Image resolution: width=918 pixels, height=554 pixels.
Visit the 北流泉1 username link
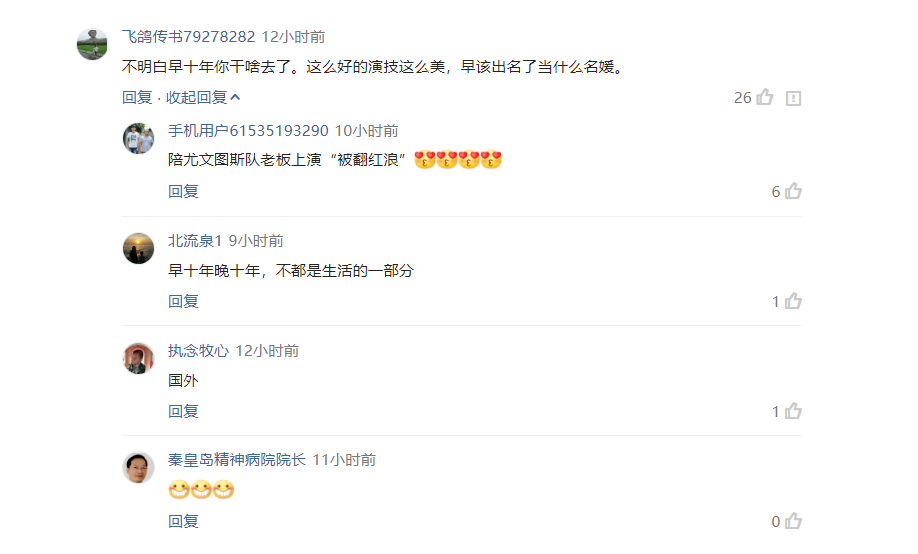[x=195, y=241]
